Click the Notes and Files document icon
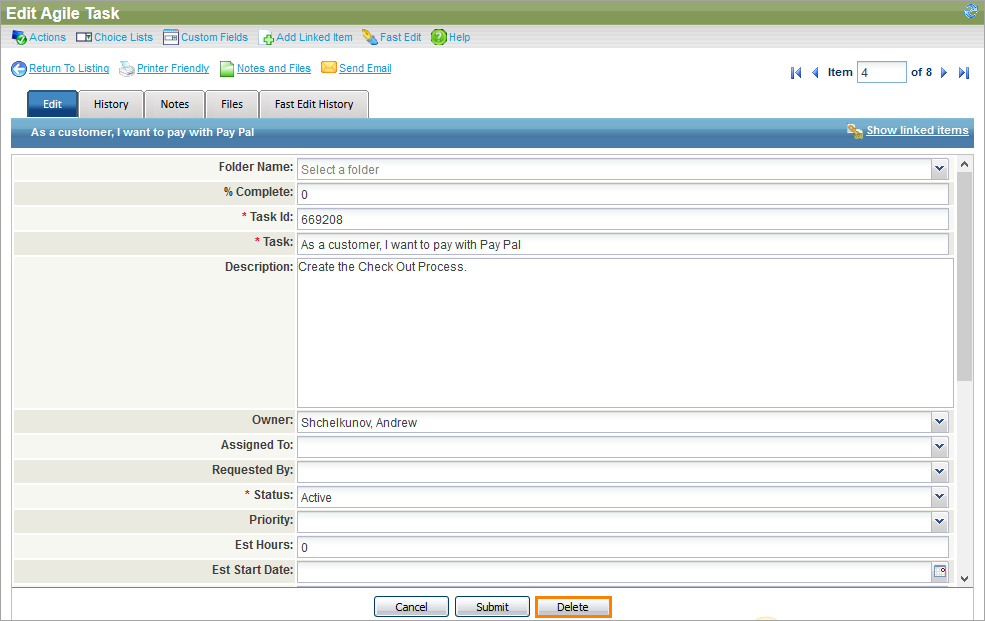This screenshot has height=621, width=985. coord(227,69)
